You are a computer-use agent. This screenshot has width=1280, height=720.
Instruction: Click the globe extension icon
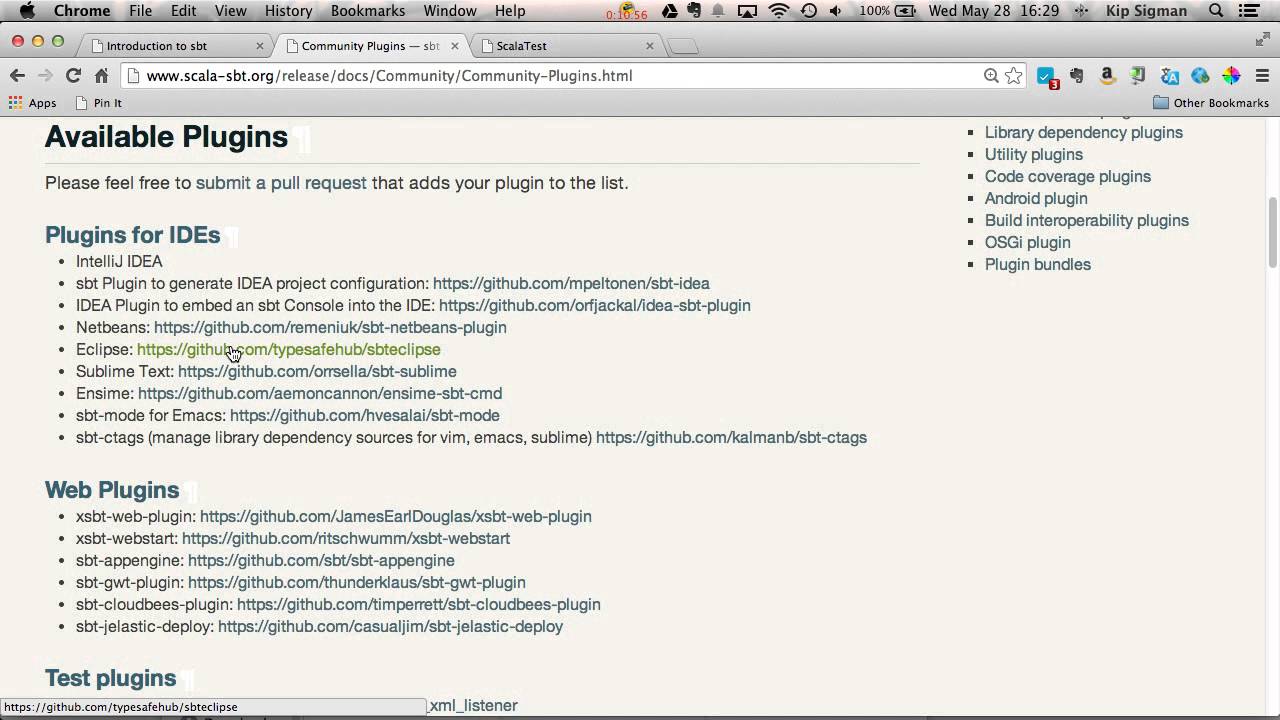click(1200, 76)
